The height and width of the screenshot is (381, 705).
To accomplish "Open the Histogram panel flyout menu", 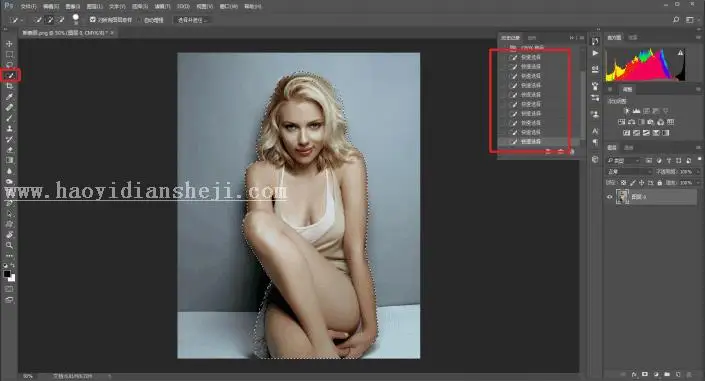I will [698, 38].
